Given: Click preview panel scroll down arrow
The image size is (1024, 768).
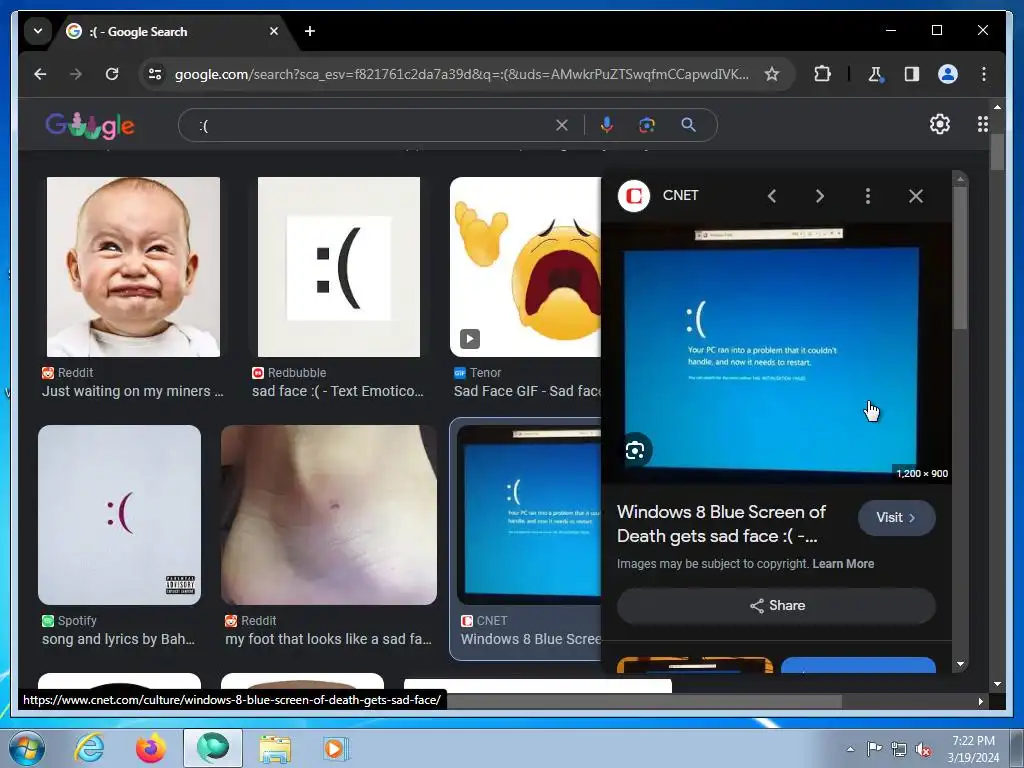Looking at the screenshot, I should coord(960,664).
